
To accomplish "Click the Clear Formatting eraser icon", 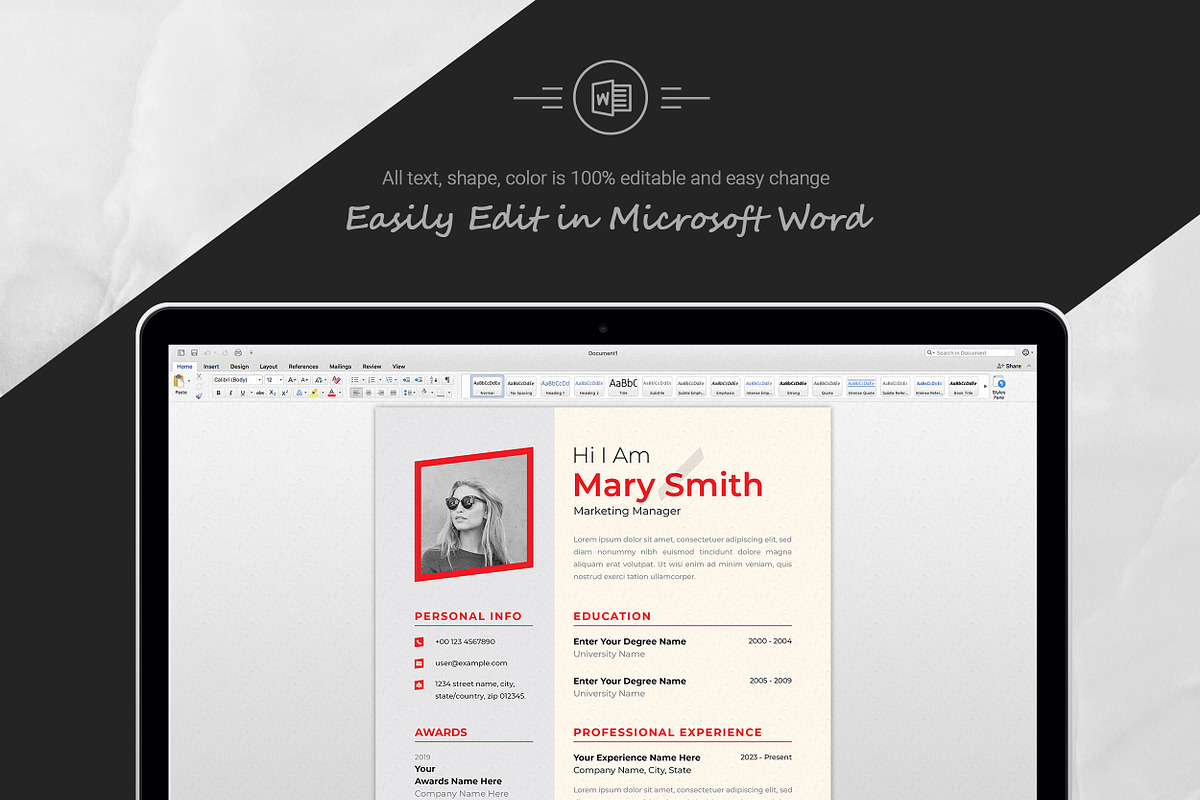I will coord(336,380).
